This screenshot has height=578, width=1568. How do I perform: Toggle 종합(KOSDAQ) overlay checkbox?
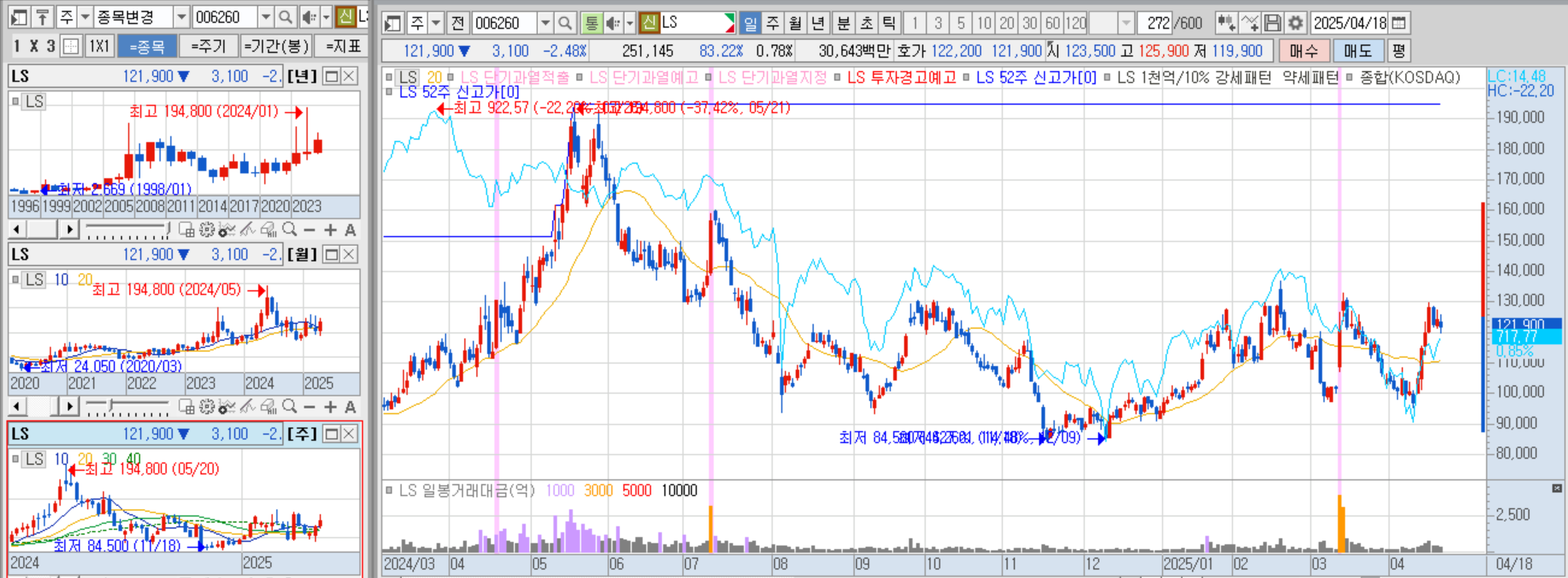pos(1349,78)
